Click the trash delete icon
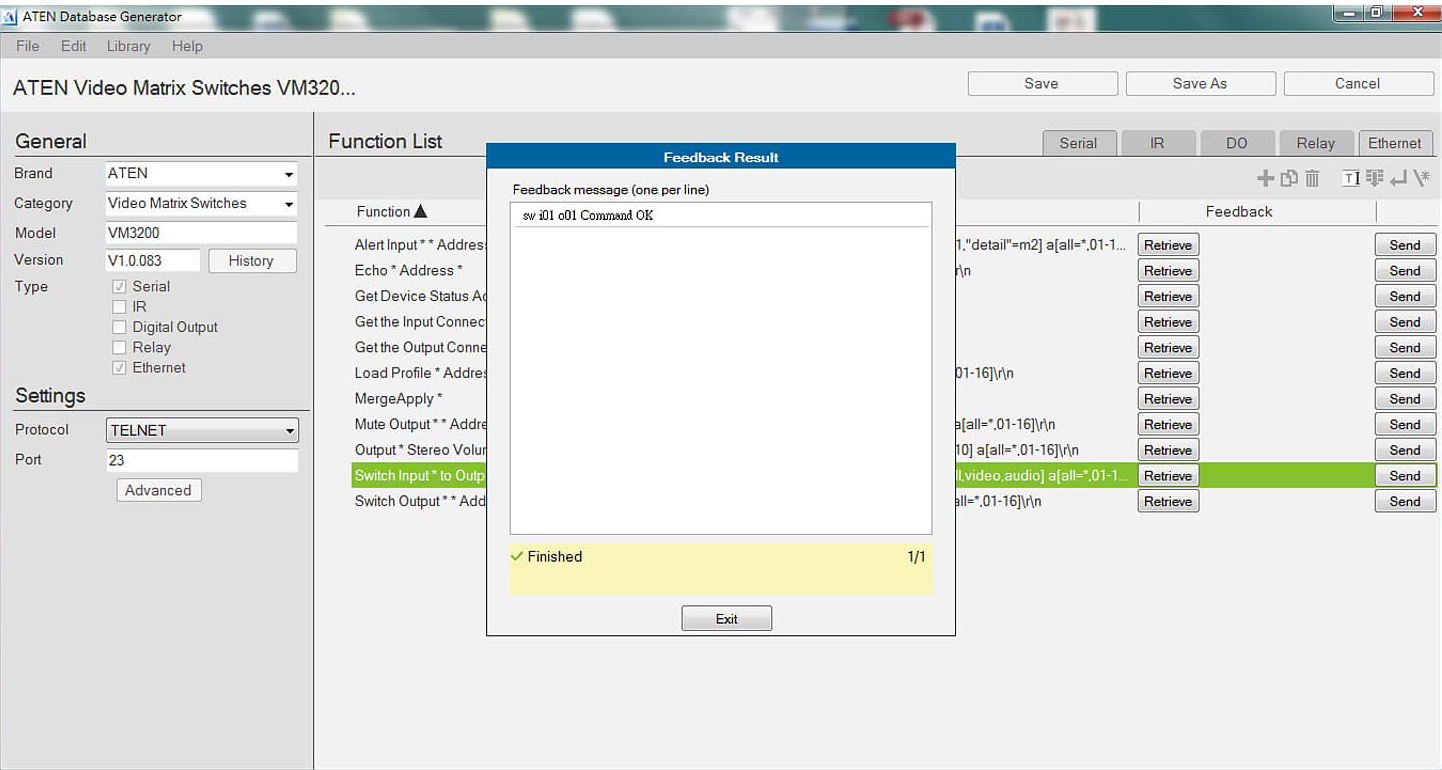Image resolution: width=1442 pixels, height=770 pixels. (1312, 178)
